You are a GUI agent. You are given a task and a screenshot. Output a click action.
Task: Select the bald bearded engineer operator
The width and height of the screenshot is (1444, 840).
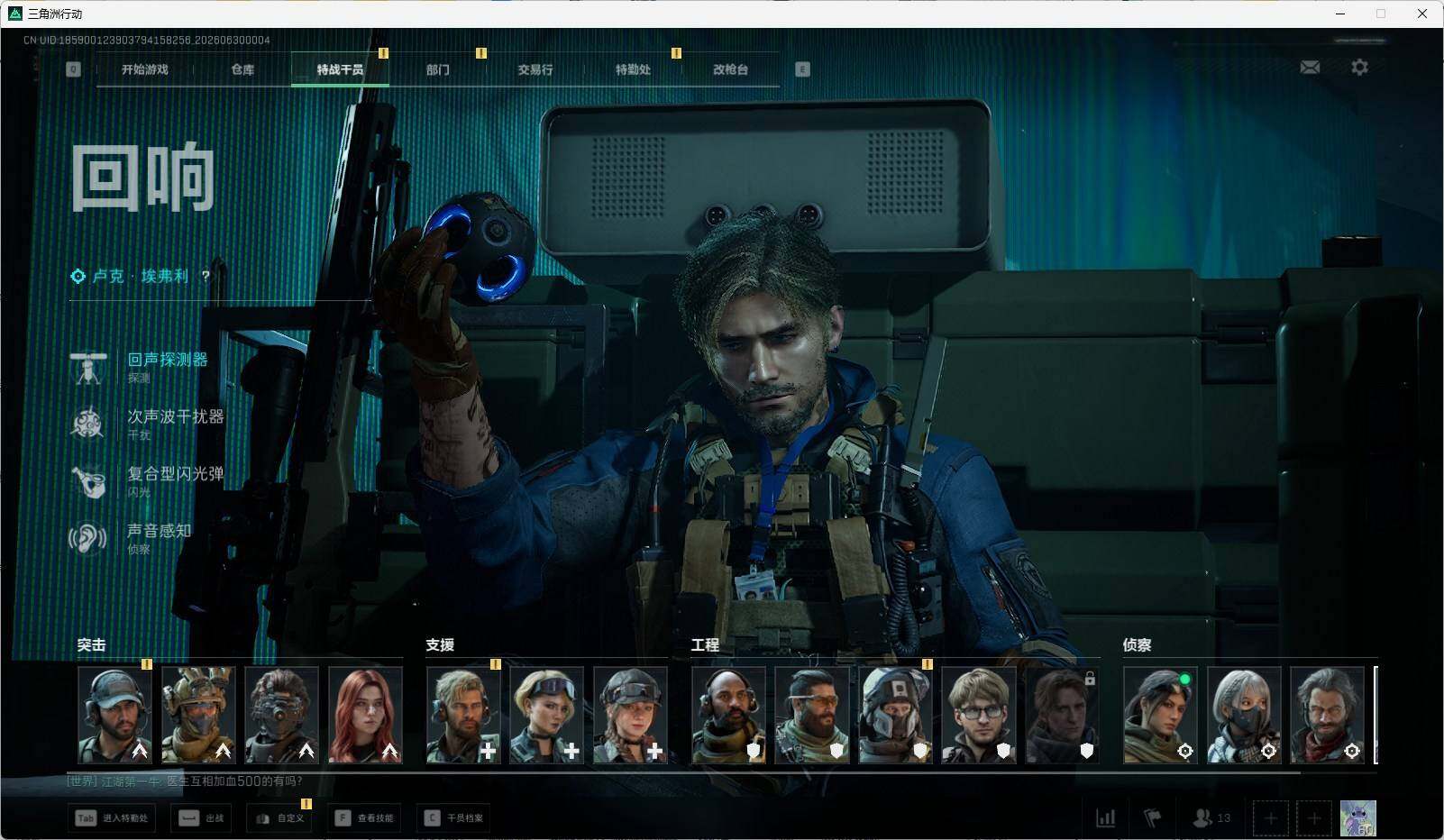pos(729,715)
